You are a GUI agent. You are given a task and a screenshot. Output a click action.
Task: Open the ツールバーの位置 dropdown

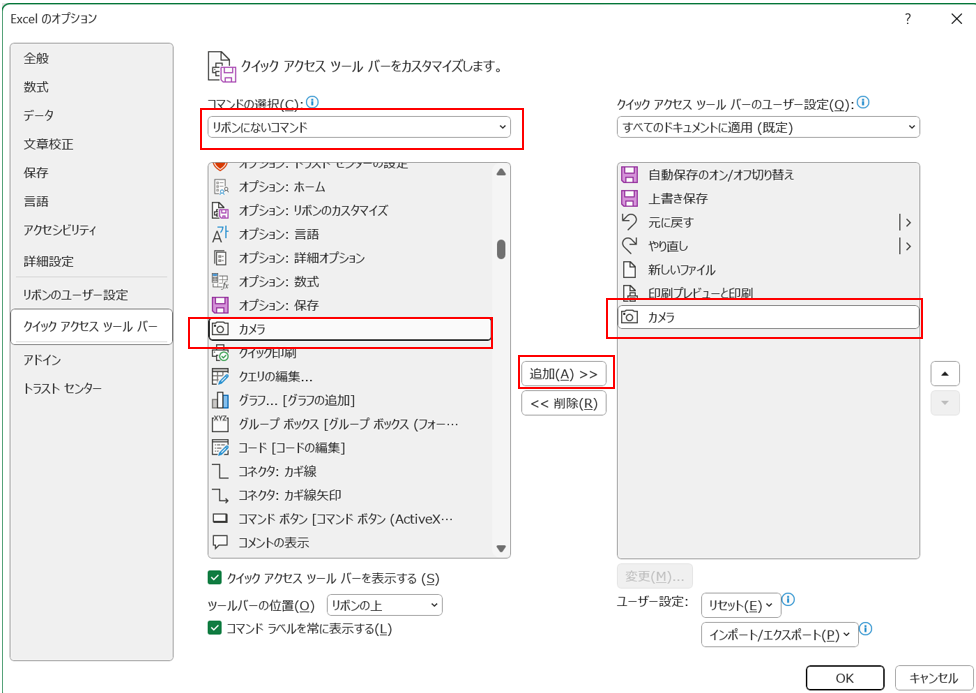pos(385,605)
